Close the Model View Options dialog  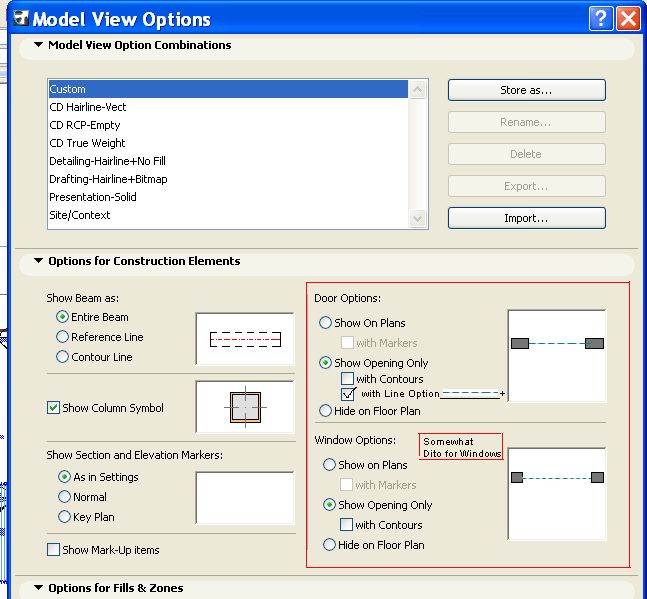(628, 19)
